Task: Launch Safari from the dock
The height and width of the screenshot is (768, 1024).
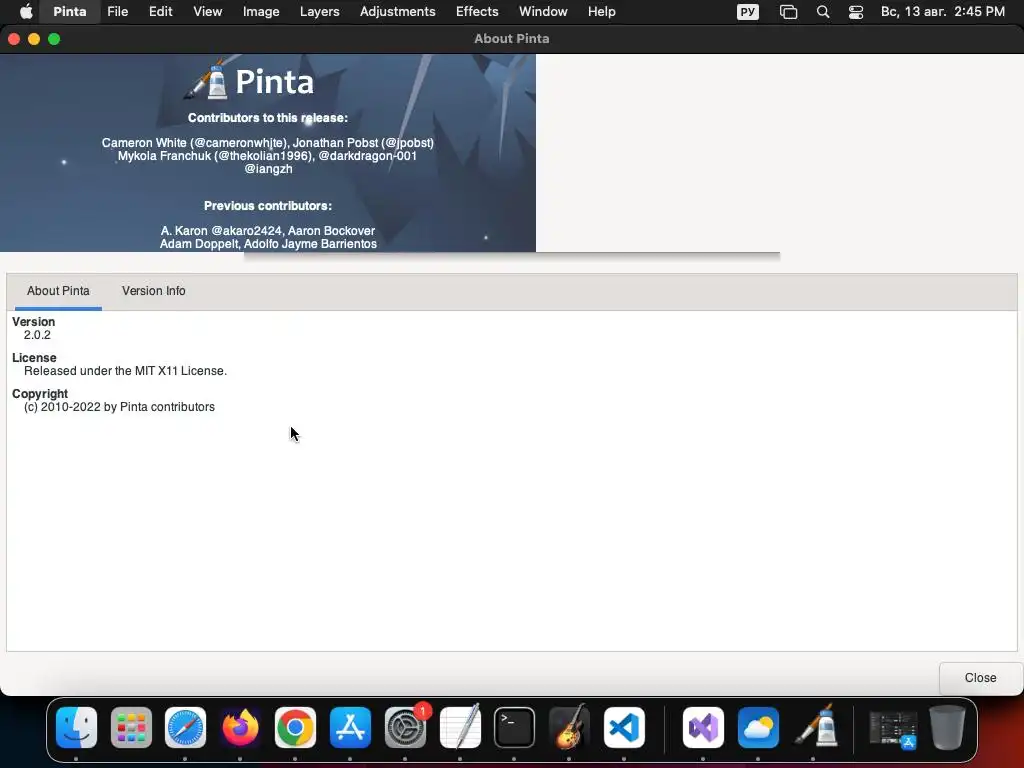Action: pos(185,727)
